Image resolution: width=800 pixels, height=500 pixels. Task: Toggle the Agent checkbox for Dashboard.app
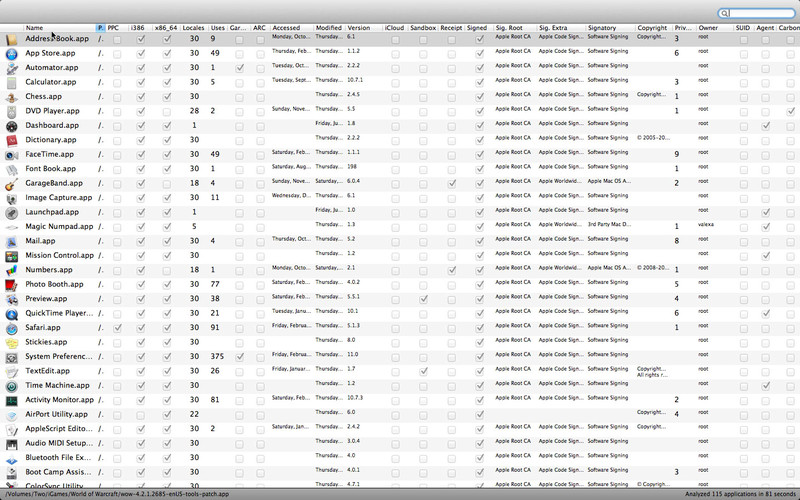click(765, 126)
